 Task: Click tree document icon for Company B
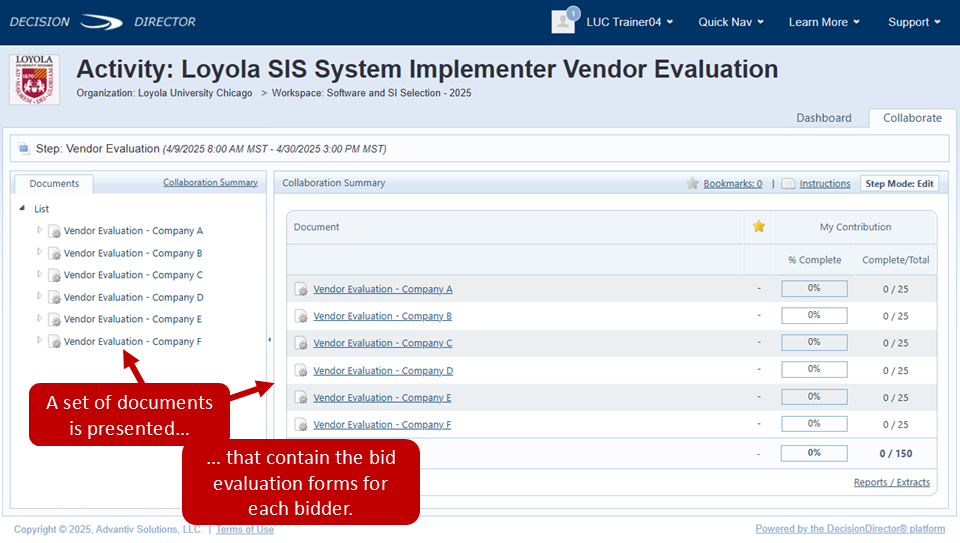(x=54, y=253)
